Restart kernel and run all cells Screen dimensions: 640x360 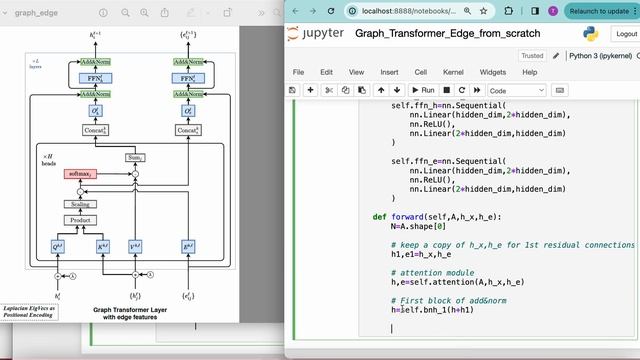(477, 90)
